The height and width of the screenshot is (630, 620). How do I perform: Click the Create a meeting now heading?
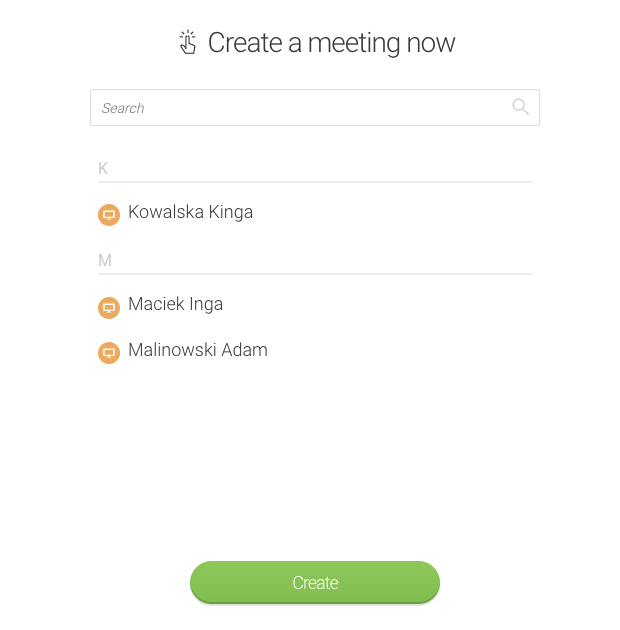331,43
